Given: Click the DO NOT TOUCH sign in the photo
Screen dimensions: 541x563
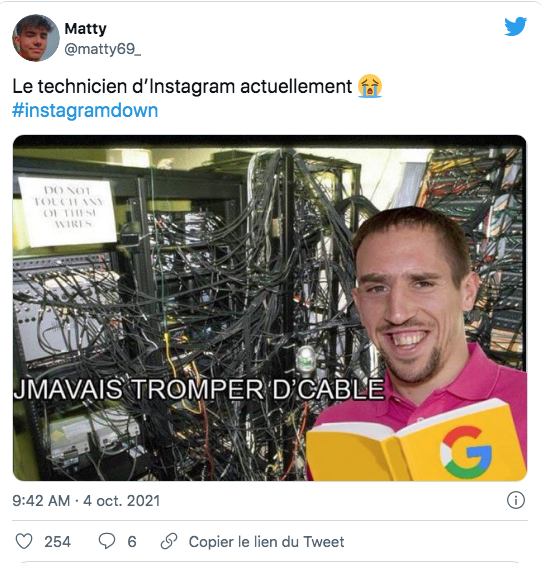Looking at the screenshot, I should 68,210.
